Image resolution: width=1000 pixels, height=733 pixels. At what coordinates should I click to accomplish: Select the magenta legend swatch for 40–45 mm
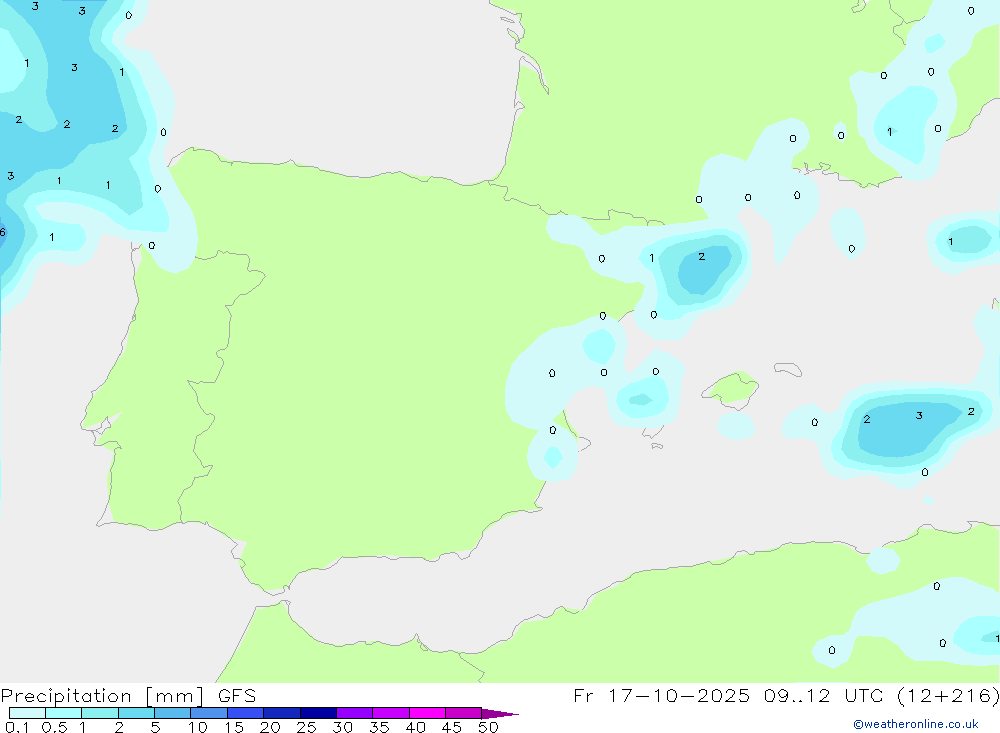pyautogui.click(x=427, y=713)
